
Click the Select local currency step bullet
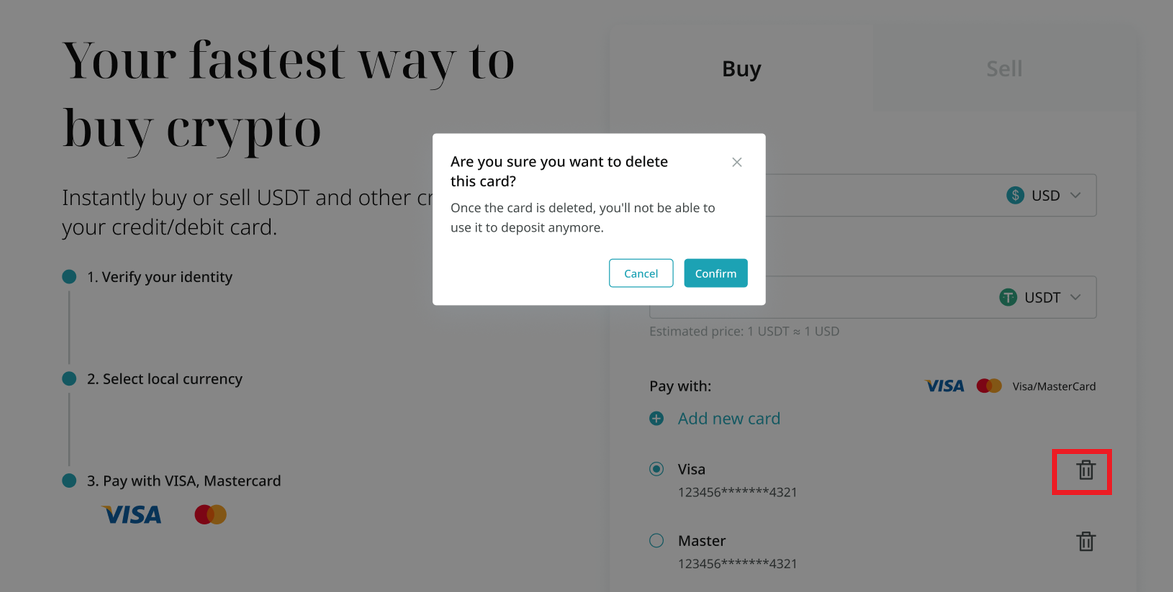[69, 379]
